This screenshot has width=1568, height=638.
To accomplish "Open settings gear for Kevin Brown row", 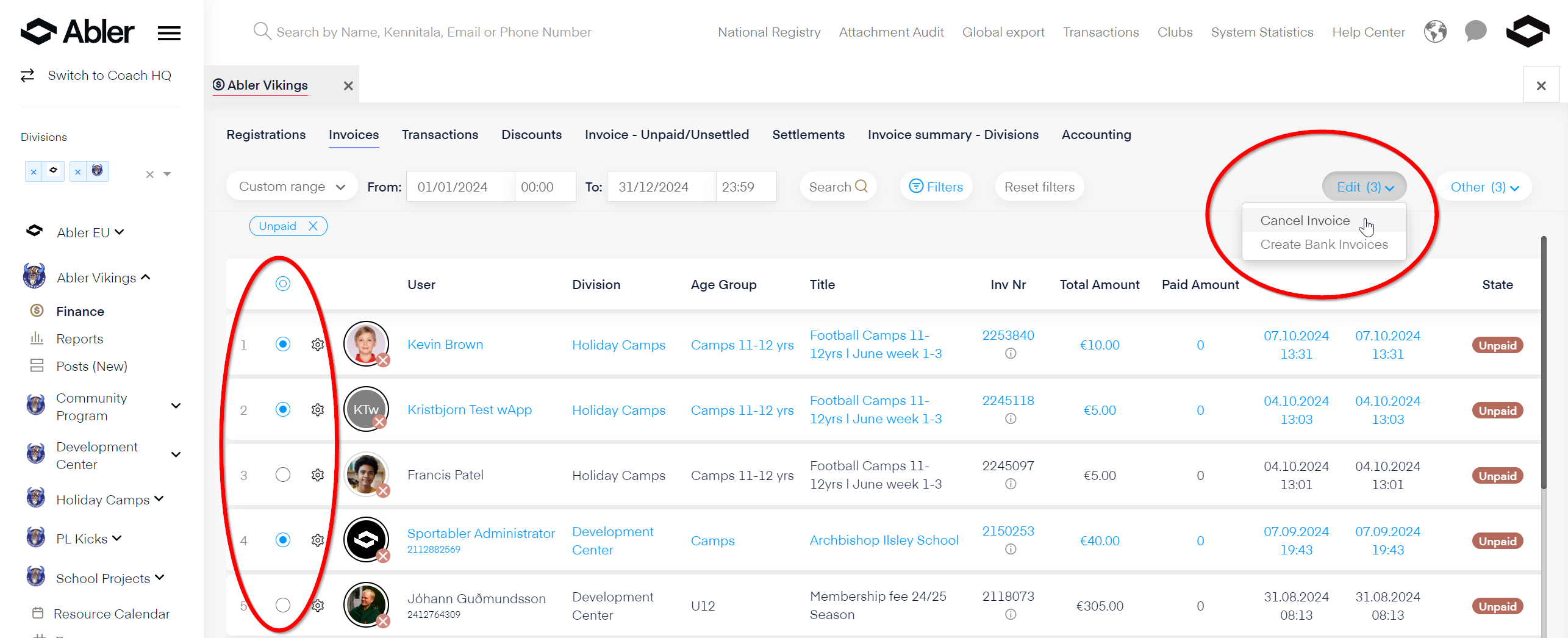I will click(x=318, y=345).
